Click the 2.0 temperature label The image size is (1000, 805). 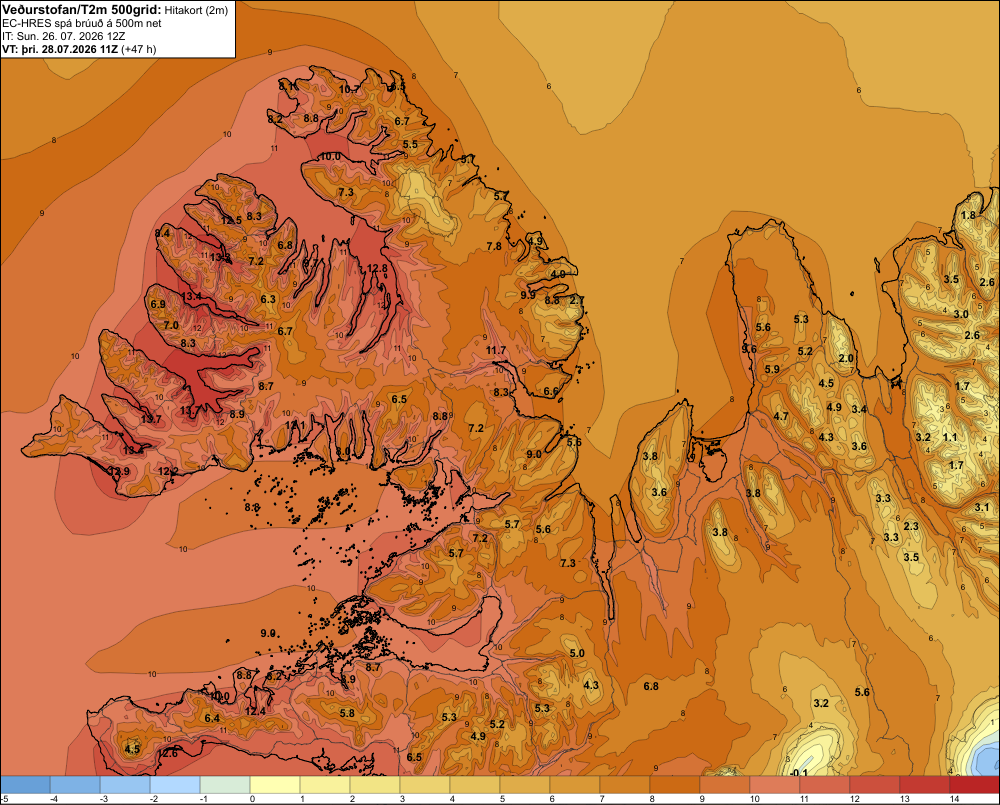(x=846, y=358)
